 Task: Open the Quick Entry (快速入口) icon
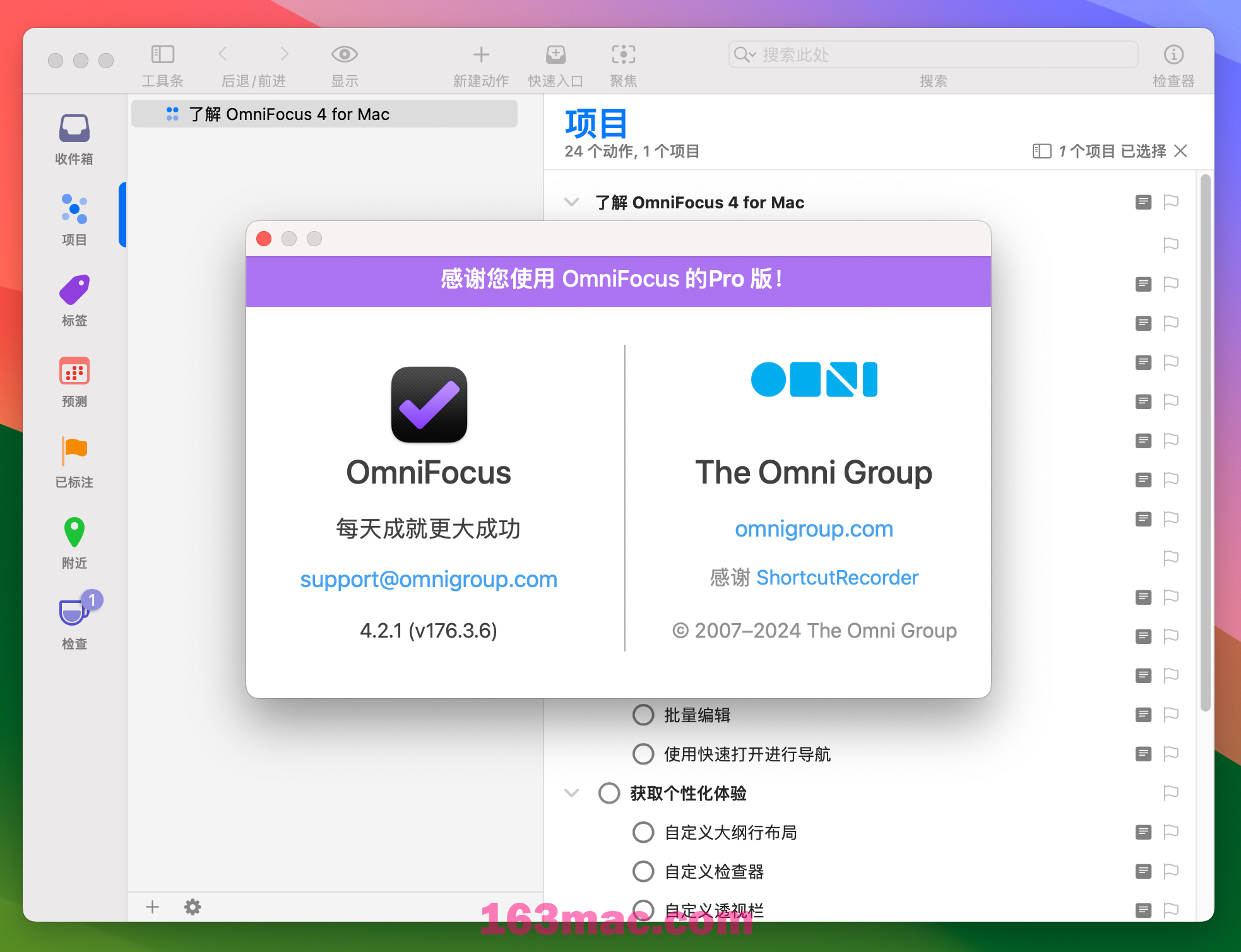pyautogui.click(x=555, y=54)
